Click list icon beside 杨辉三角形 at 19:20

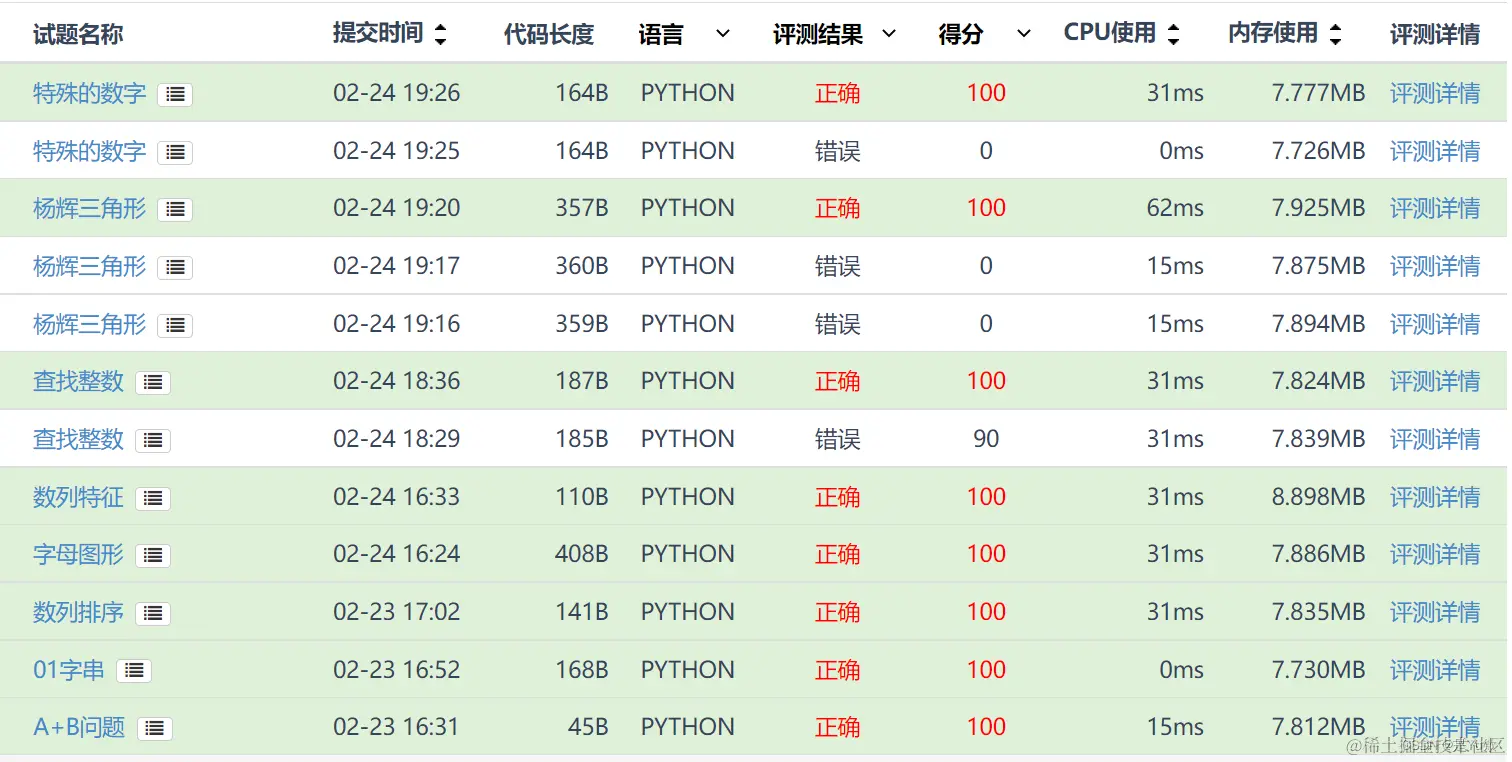click(175, 209)
